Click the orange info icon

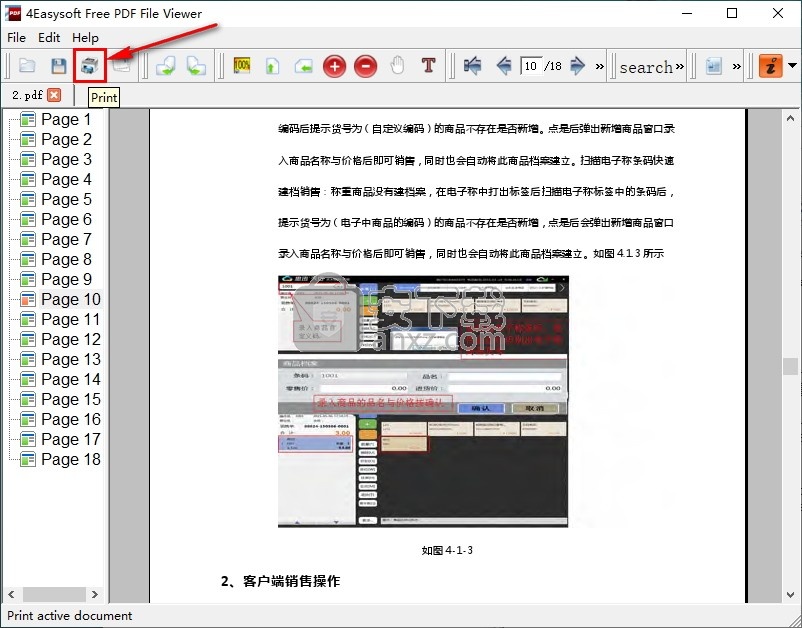tap(771, 65)
